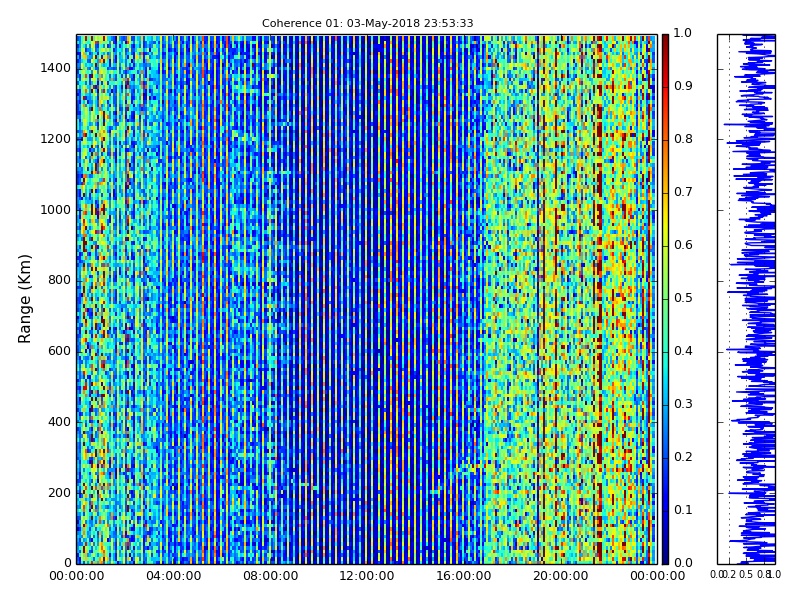Click the x-axis time label 04:00:00
Screen dimensions: 800x600
173,576
